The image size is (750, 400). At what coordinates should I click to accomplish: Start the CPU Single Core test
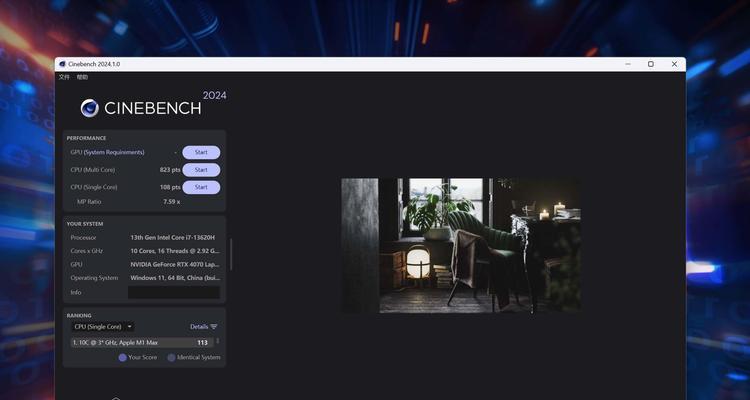pos(201,187)
